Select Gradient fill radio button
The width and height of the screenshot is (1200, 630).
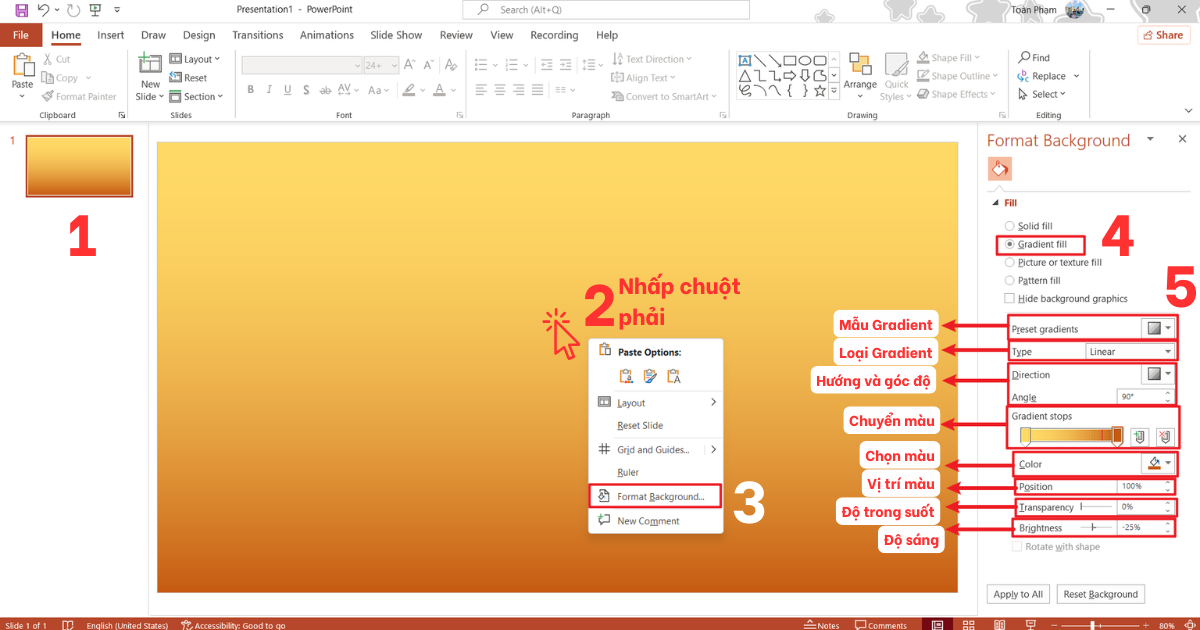click(x=1009, y=244)
